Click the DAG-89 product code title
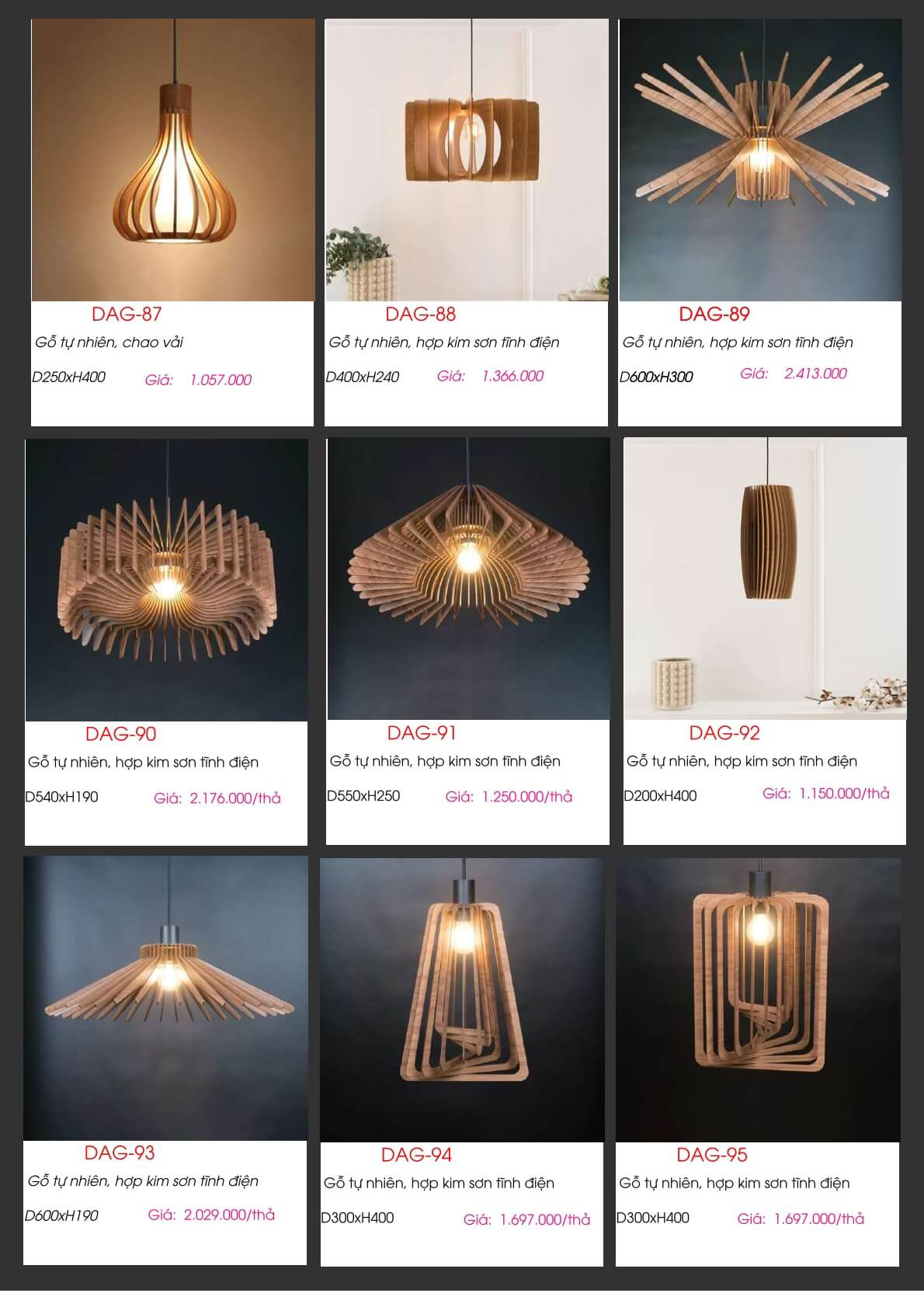Viewport: 924px width, 1307px height. (714, 315)
